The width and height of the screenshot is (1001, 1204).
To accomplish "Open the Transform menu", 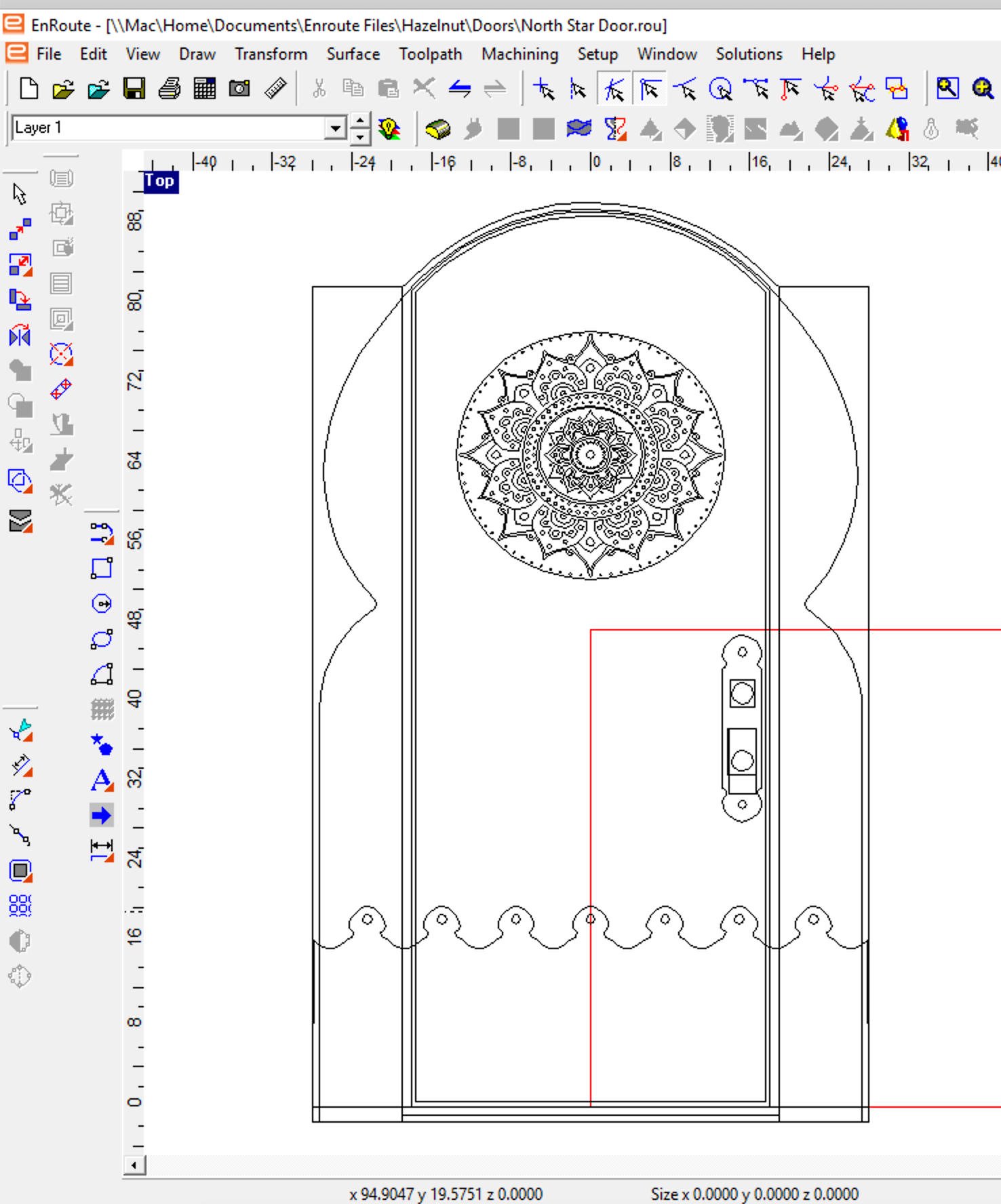I will click(271, 54).
